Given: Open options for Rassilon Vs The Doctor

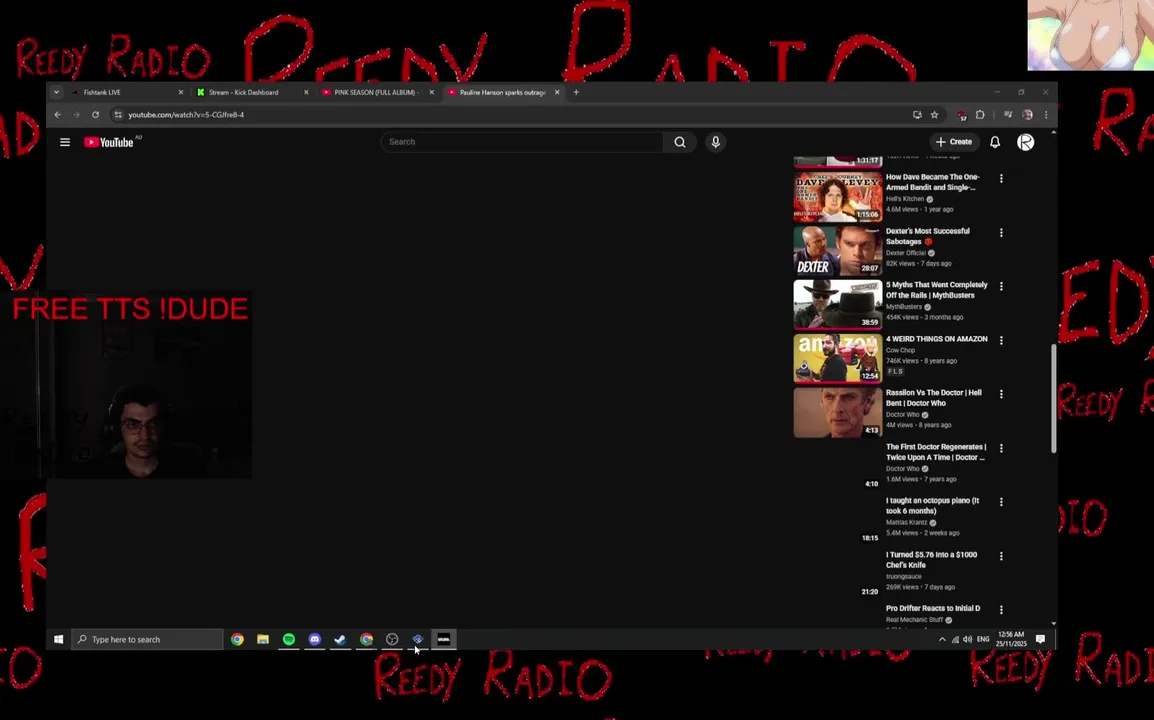Looking at the screenshot, I should click(x=1001, y=394).
